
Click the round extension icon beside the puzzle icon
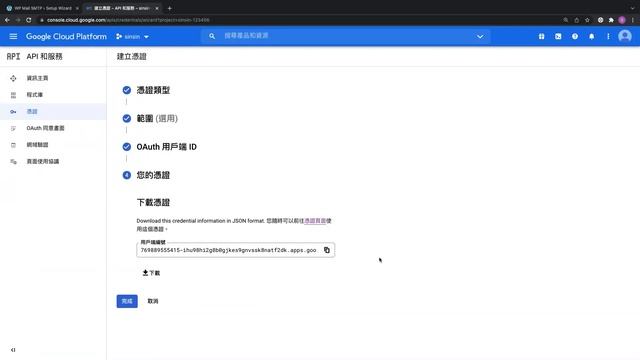(600, 20)
